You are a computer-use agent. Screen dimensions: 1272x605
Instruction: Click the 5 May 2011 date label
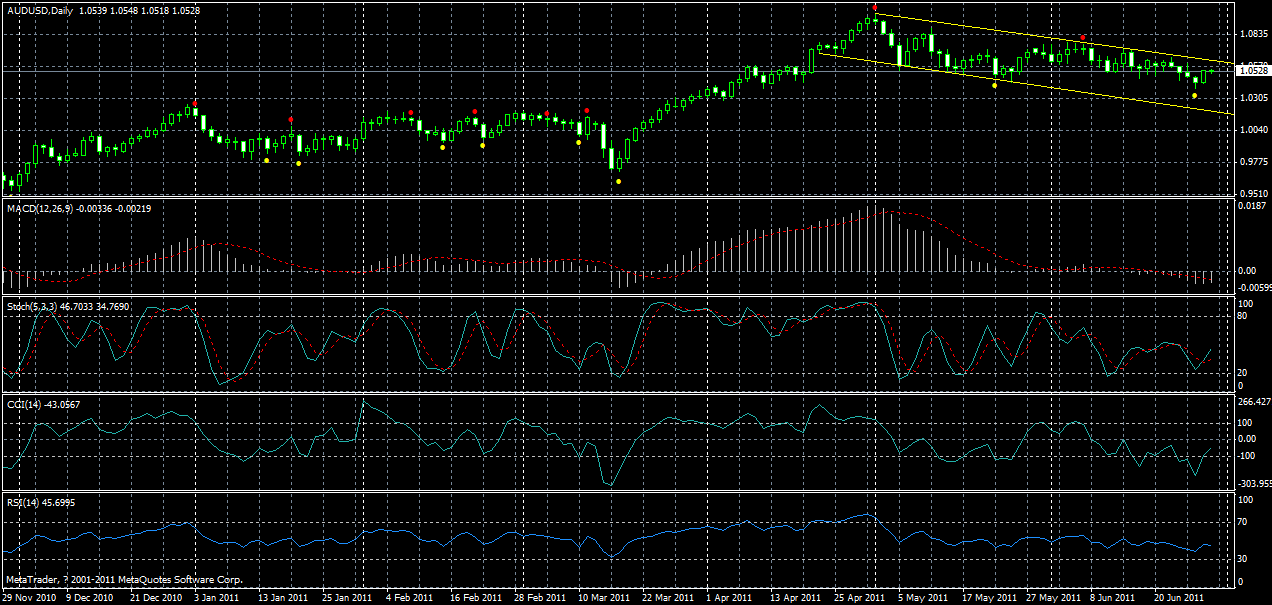tap(921, 597)
